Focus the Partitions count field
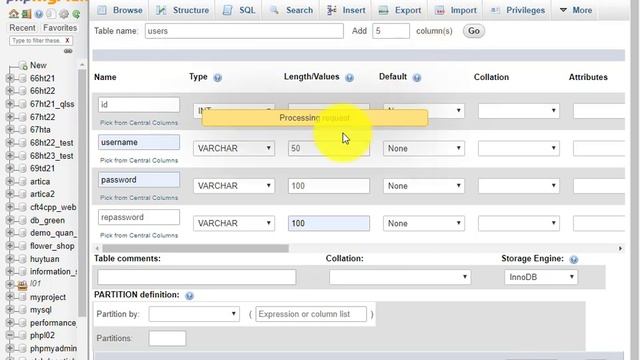Screen dimensions: 640x360 pos(167,338)
